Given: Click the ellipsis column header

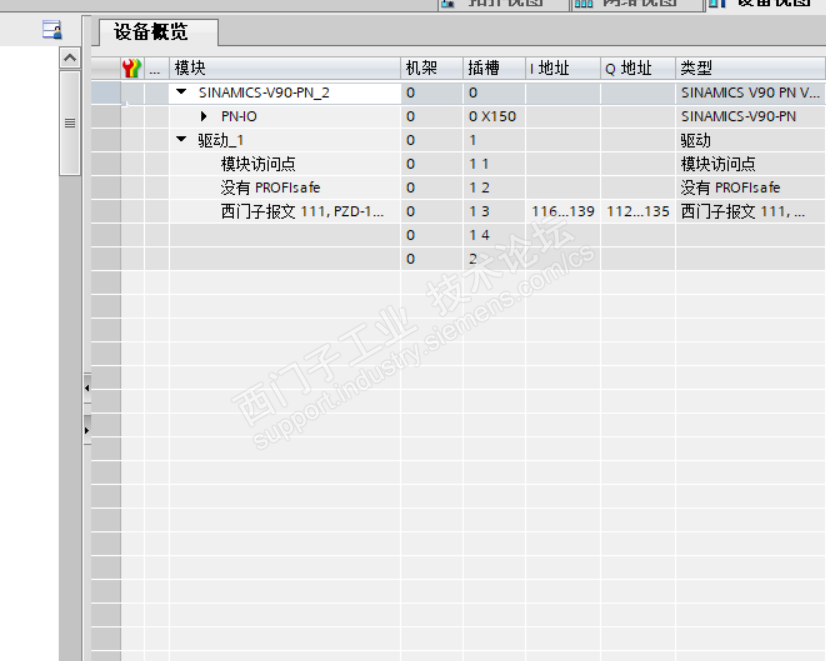Looking at the screenshot, I should (156, 68).
